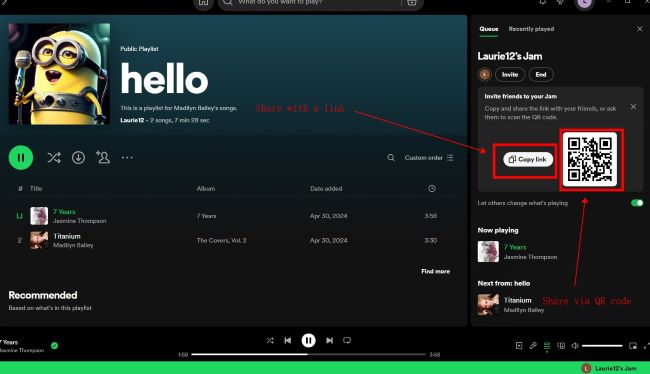Switch to the Recently played tab
This screenshot has height=374, width=650.
pos(531,29)
